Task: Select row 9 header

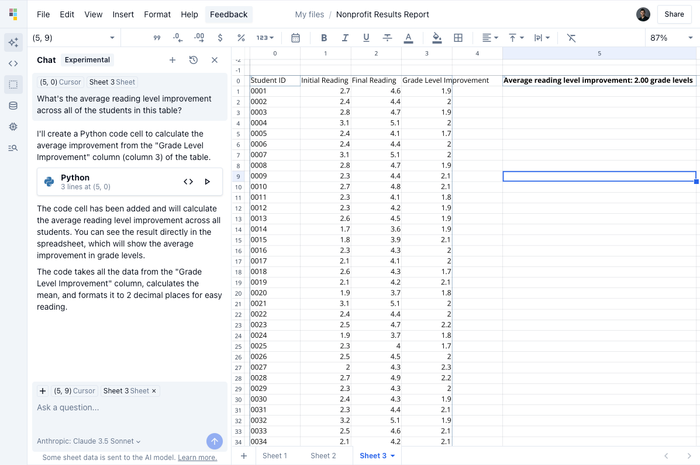Action: (238, 176)
